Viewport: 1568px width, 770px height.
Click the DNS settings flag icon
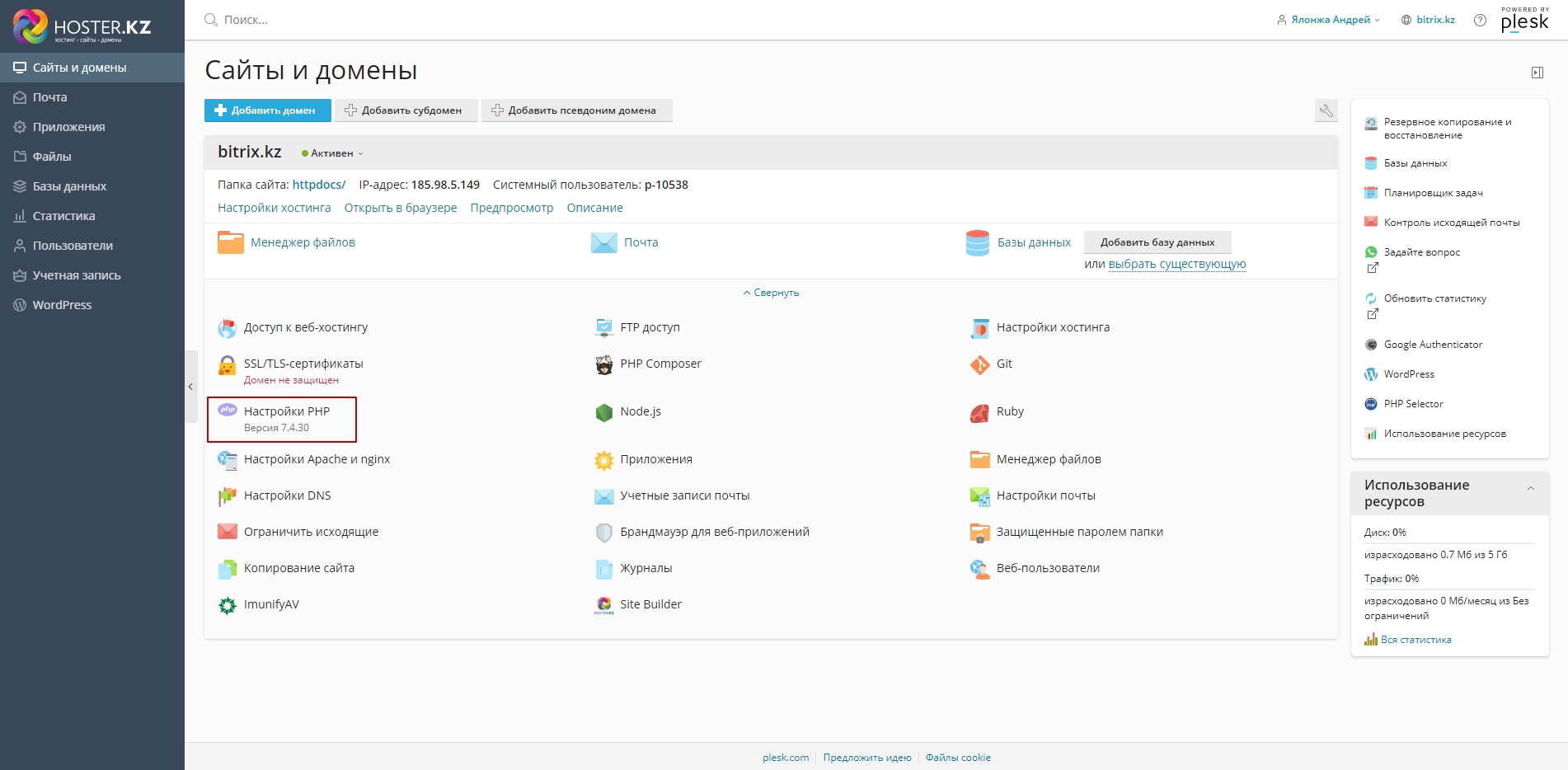coord(228,496)
